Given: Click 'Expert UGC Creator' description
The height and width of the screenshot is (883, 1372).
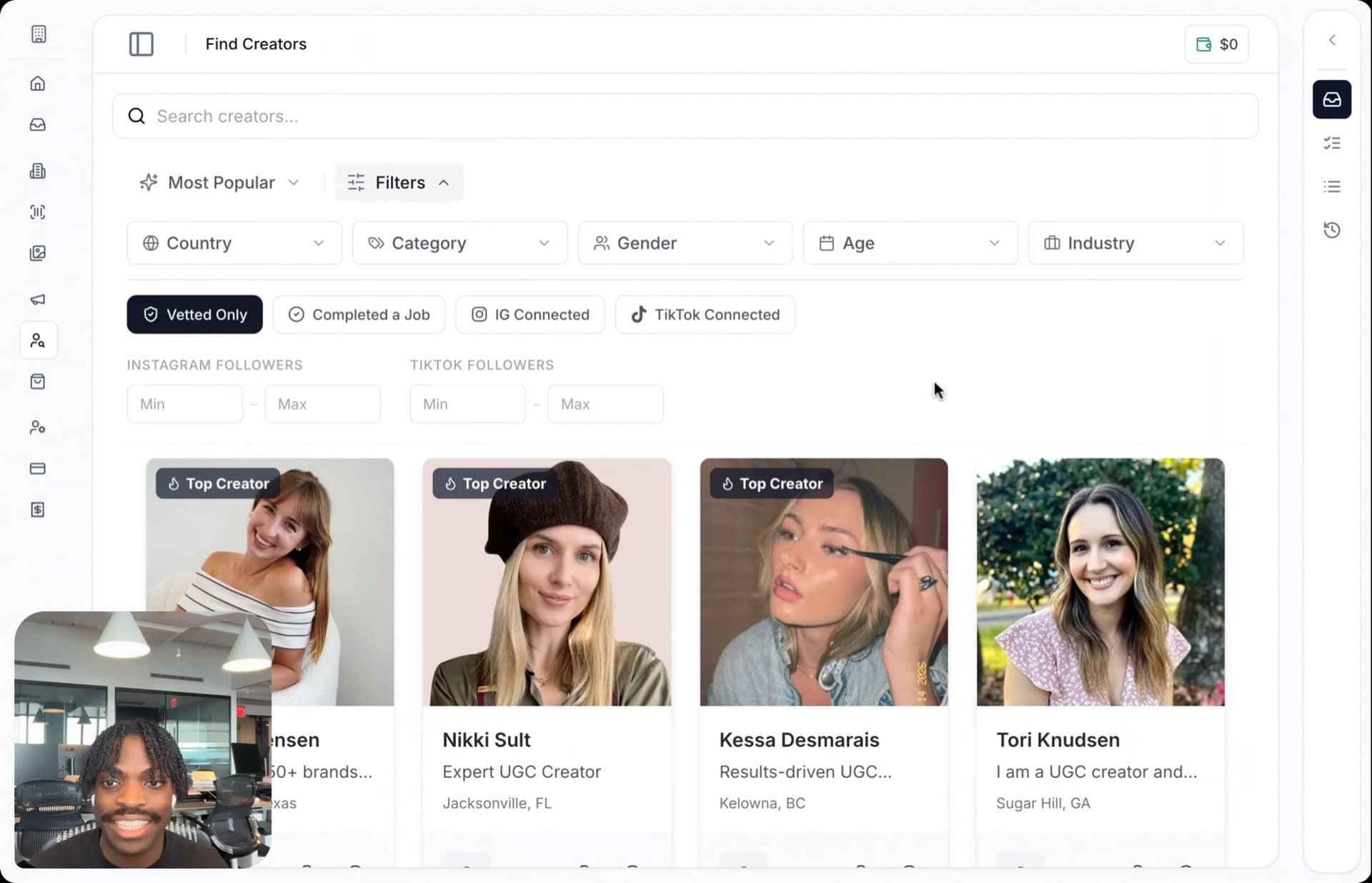Looking at the screenshot, I should click(x=522, y=771).
